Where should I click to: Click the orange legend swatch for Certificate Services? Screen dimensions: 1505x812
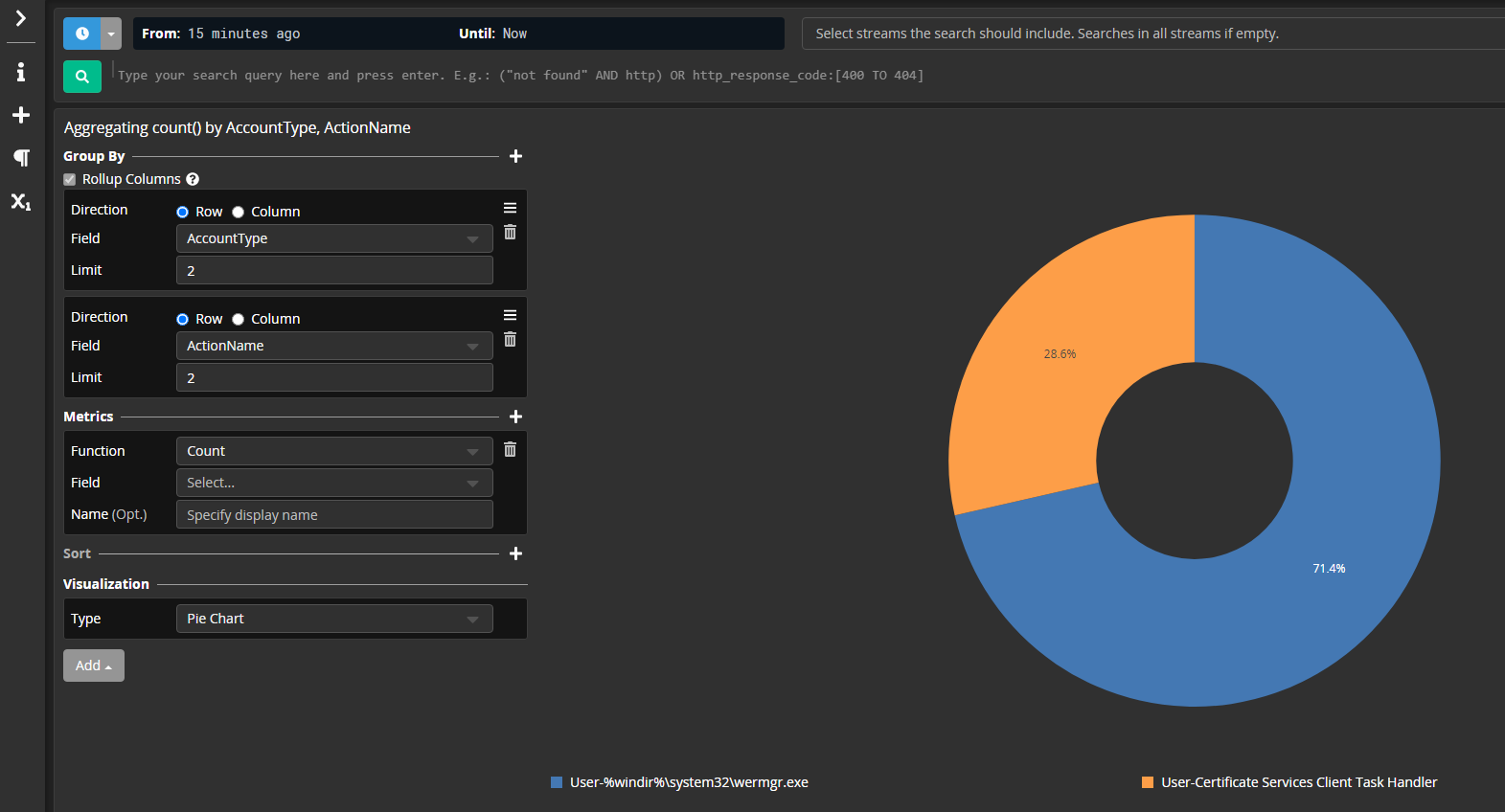point(1148,782)
